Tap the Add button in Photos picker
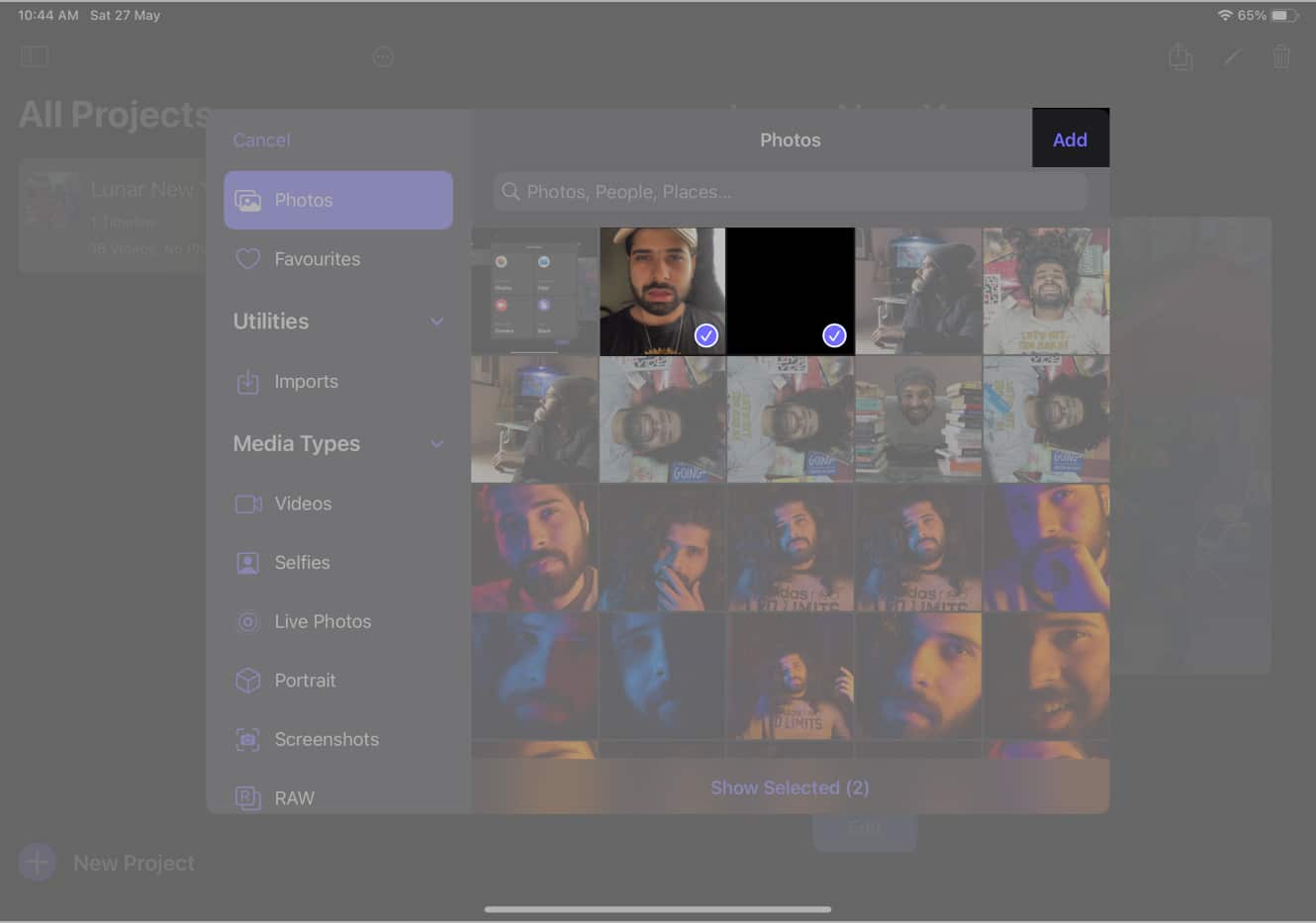Image resolution: width=1316 pixels, height=923 pixels. pyautogui.click(x=1070, y=138)
